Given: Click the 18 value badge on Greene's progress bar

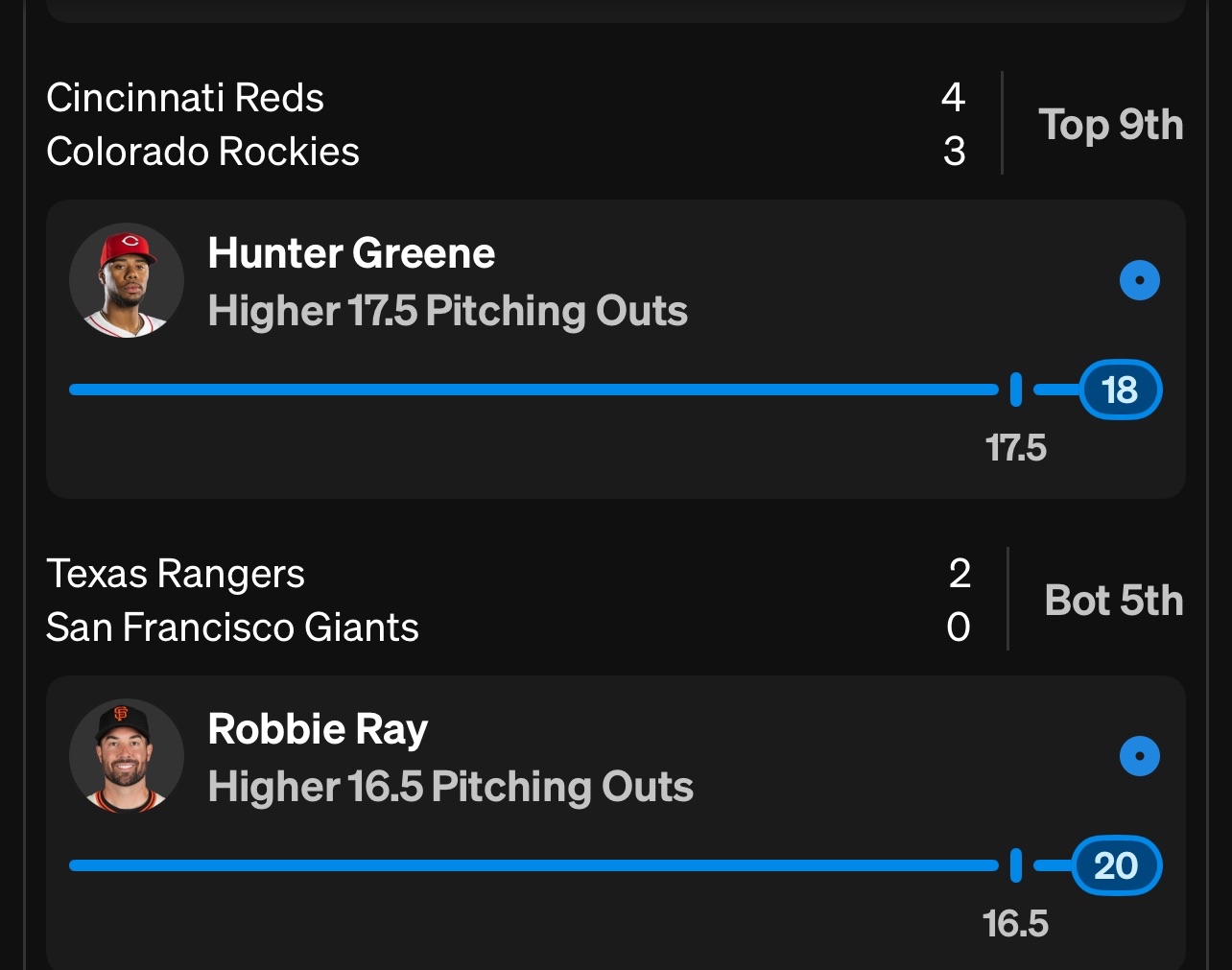Looking at the screenshot, I should (x=1121, y=390).
